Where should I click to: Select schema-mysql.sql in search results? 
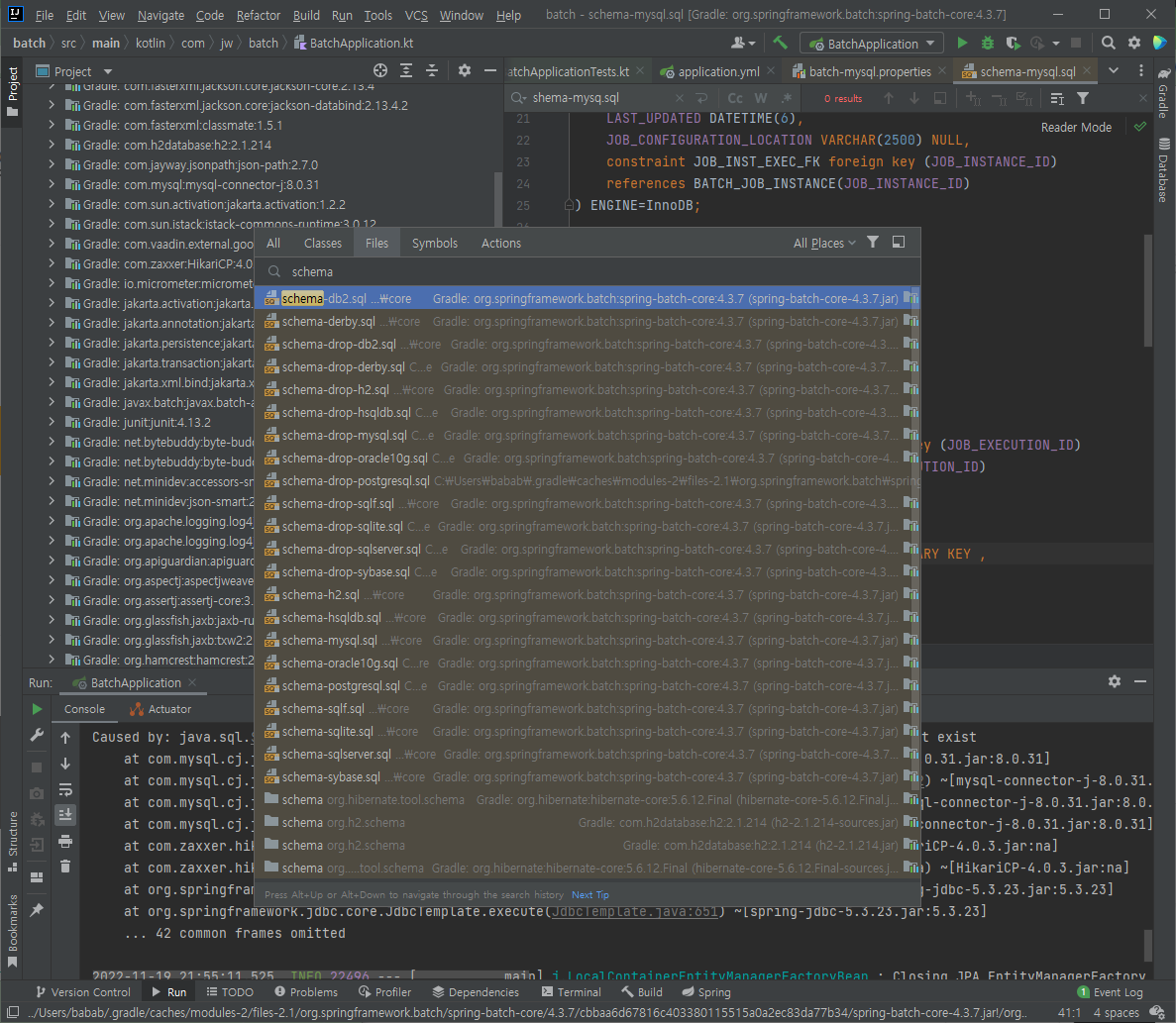click(588, 640)
